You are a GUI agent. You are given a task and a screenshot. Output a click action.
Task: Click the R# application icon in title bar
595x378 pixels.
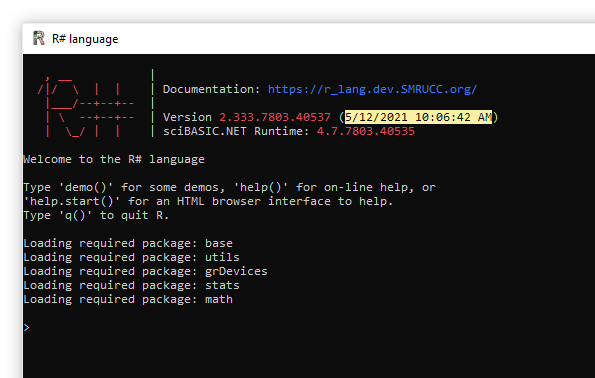pos(39,38)
